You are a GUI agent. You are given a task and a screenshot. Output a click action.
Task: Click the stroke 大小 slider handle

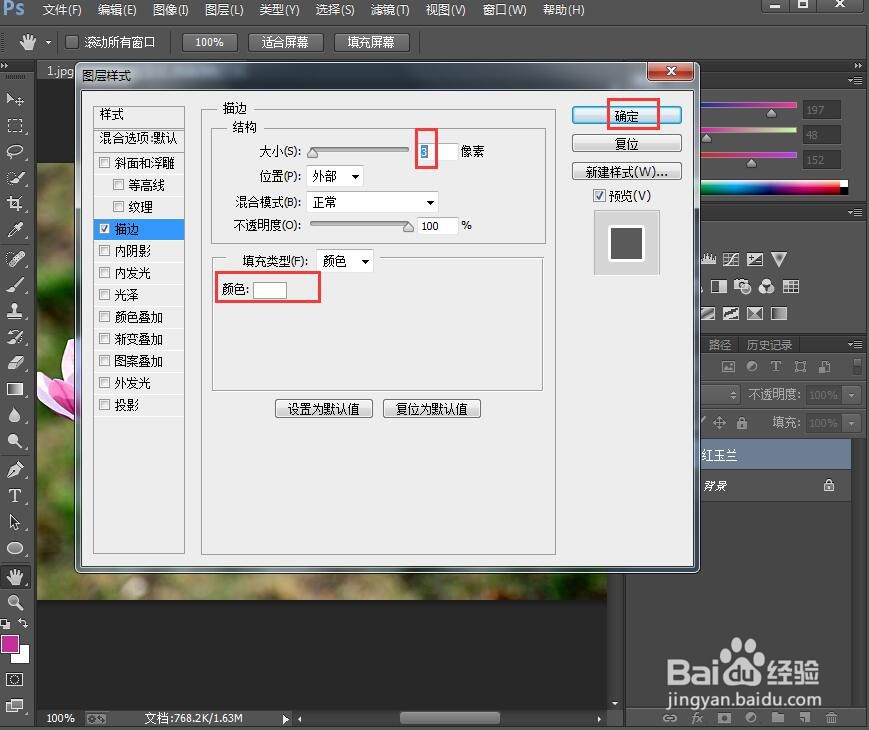(313, 152)
